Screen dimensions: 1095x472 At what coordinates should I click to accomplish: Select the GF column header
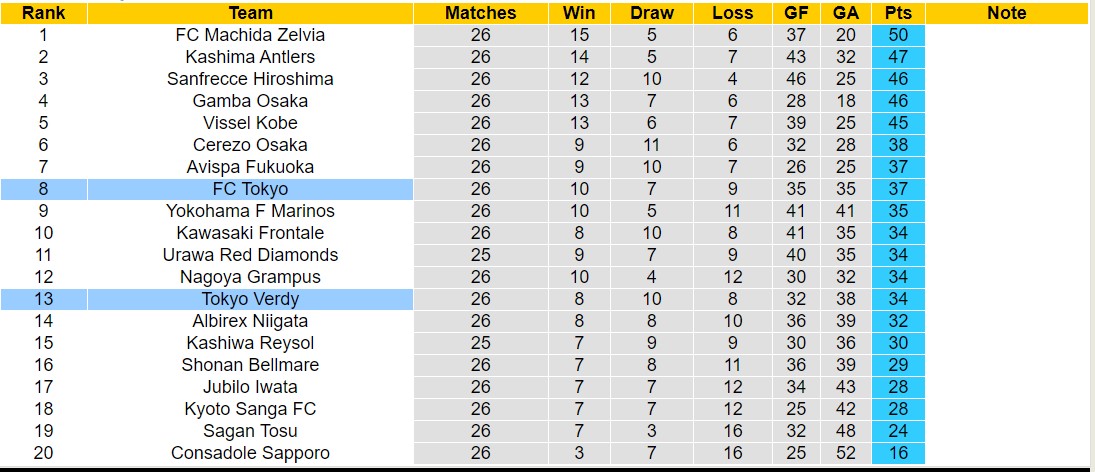(x=796, y=13)
